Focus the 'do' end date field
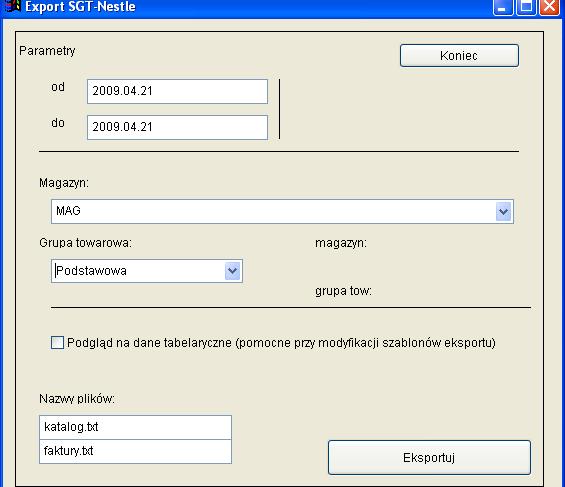The image size is (565, 487). [x=177, y=127]
